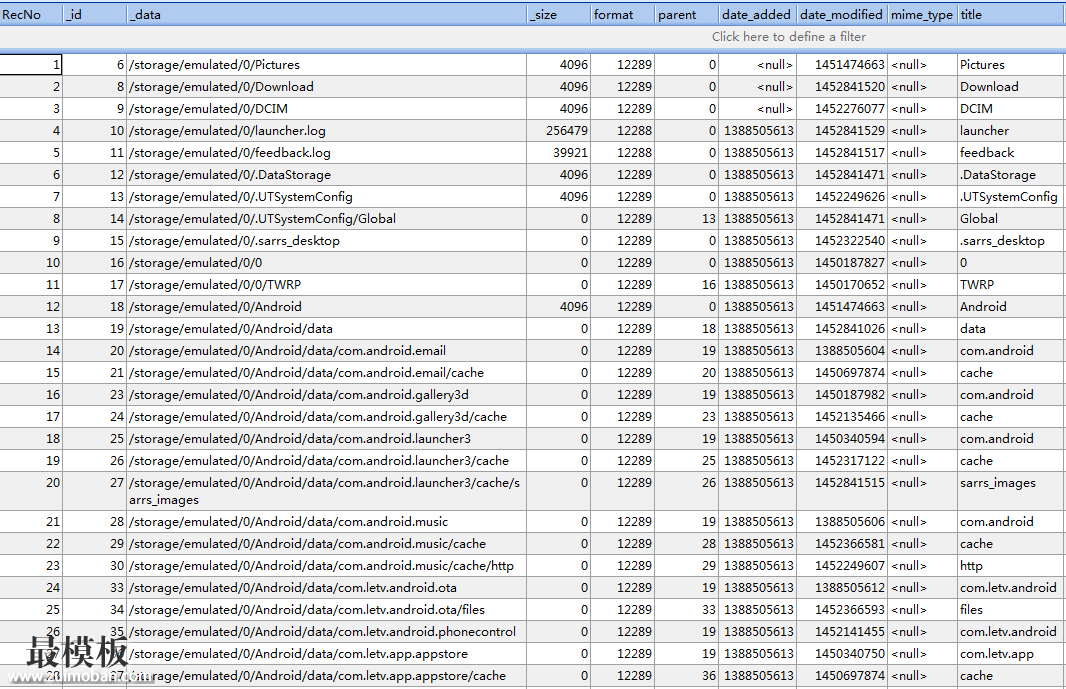Select the /storage/emulated/0/Pictures path cell
The image size is (1066, 689).
327,65
